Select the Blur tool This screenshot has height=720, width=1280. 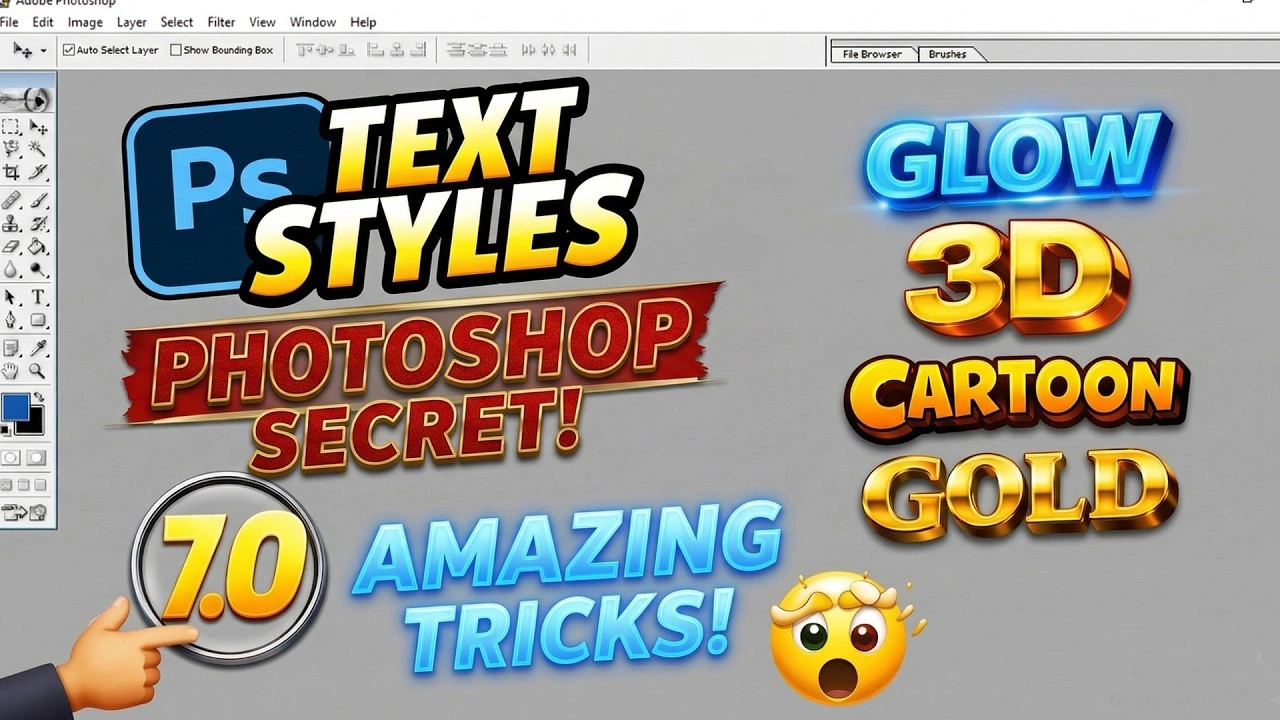pos(11,269)
